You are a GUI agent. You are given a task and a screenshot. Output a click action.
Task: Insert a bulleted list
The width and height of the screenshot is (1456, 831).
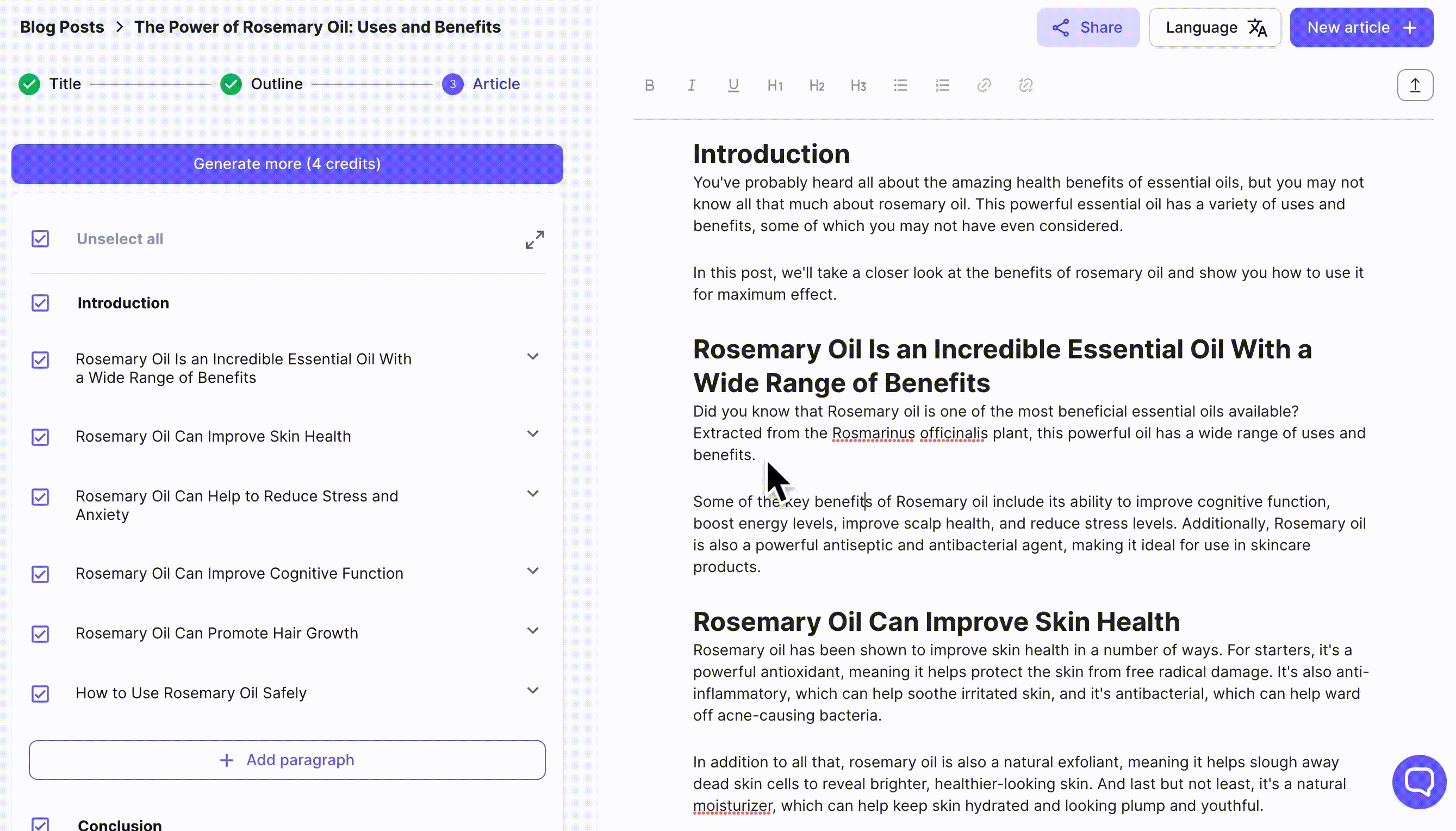tap(900, 84)
